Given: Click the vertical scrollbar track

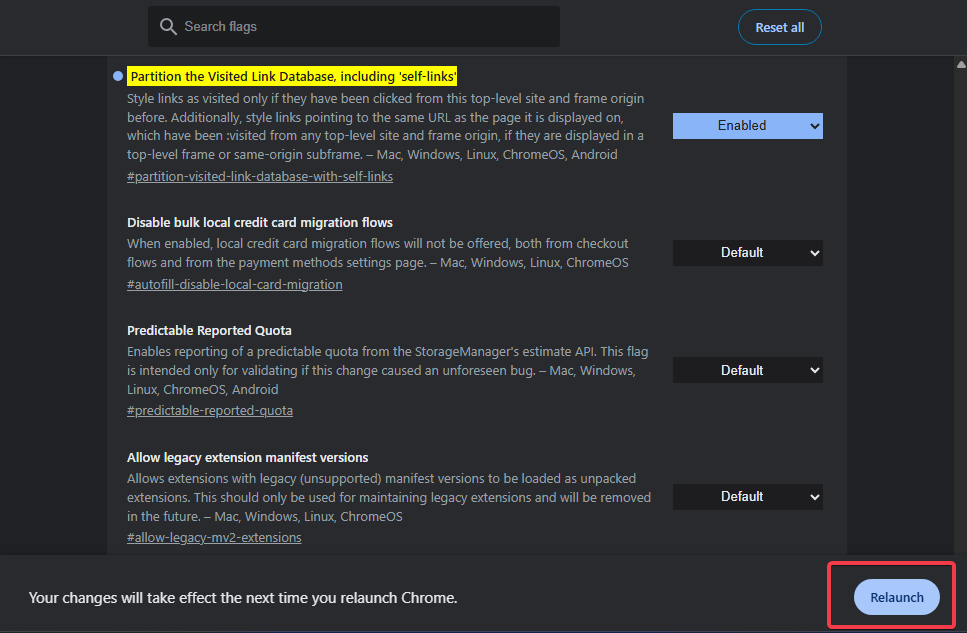Looking at the screenshot, I should pyautogui.click(x=961, y=308).
